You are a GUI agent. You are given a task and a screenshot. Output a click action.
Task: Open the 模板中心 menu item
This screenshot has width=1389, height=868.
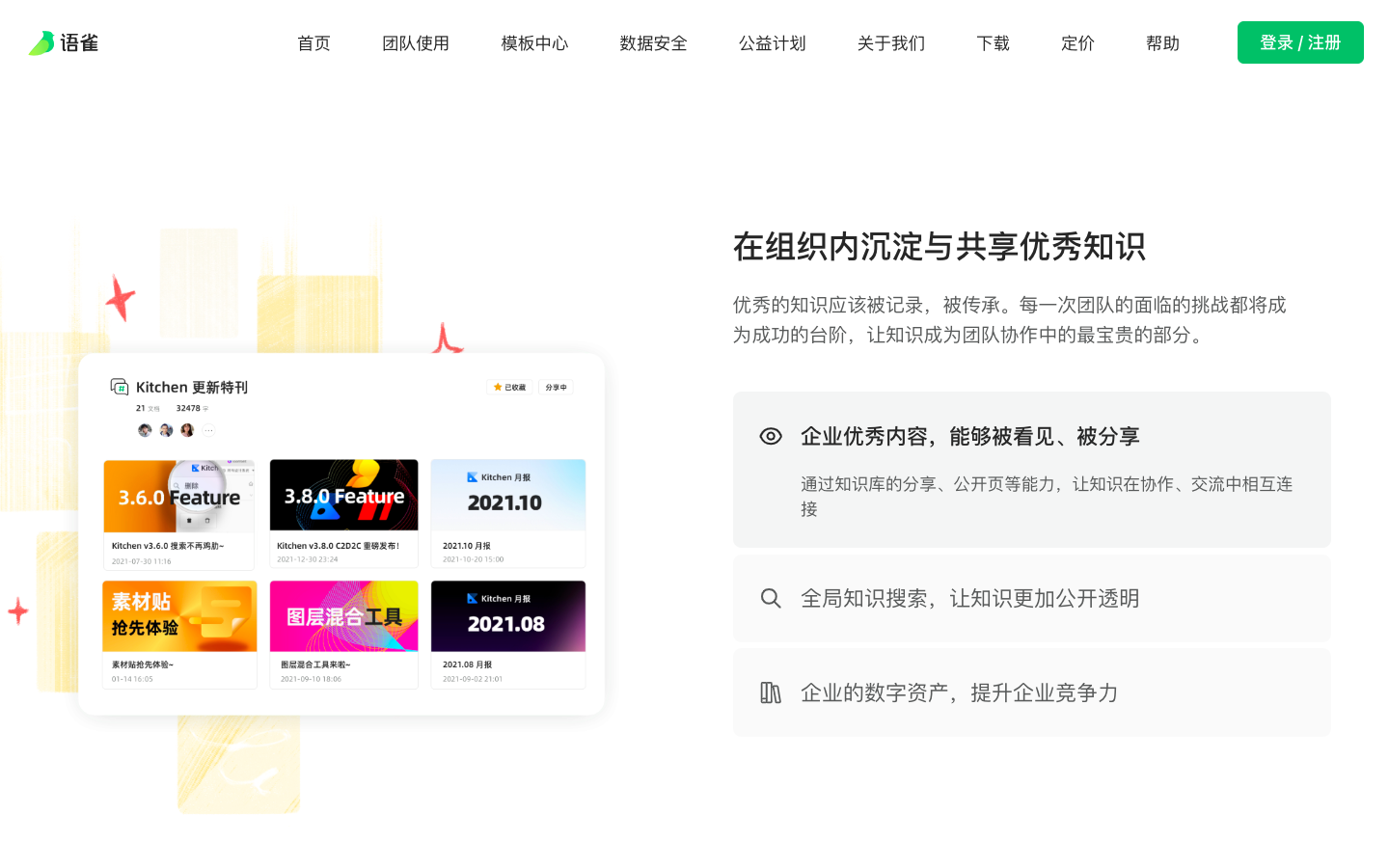tap(534, 43)
